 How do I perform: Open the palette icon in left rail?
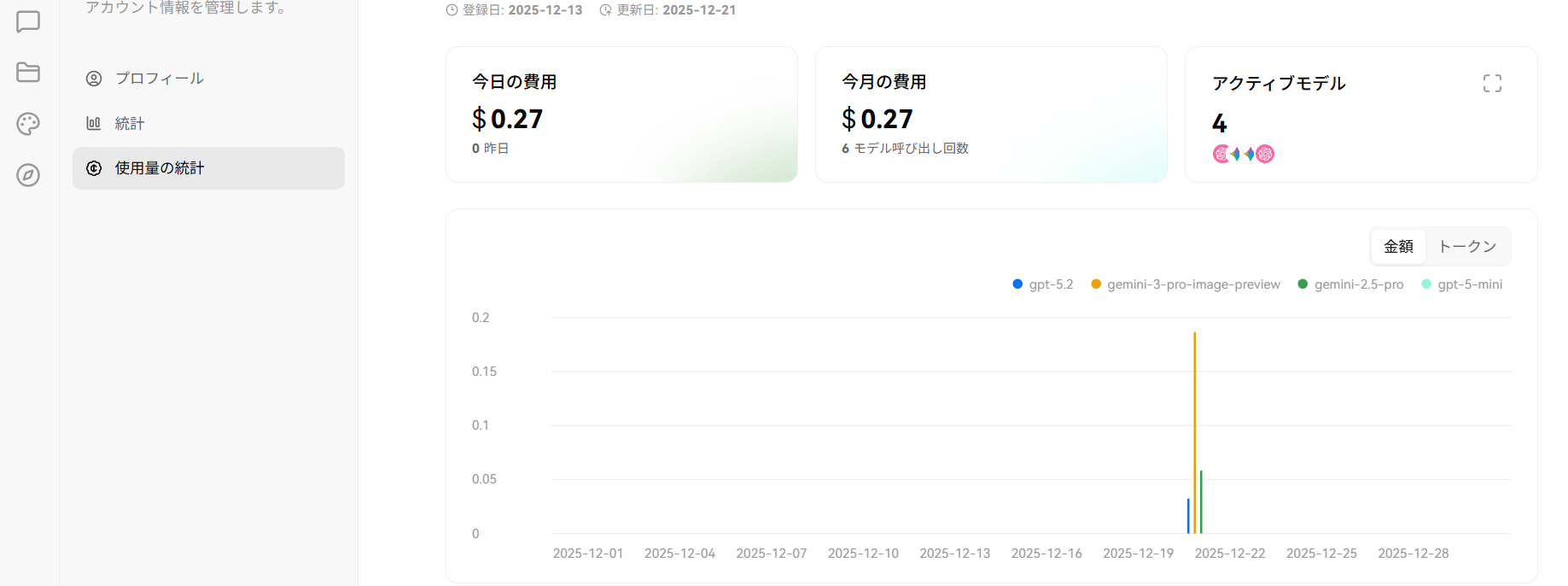(x=28, y=124)
